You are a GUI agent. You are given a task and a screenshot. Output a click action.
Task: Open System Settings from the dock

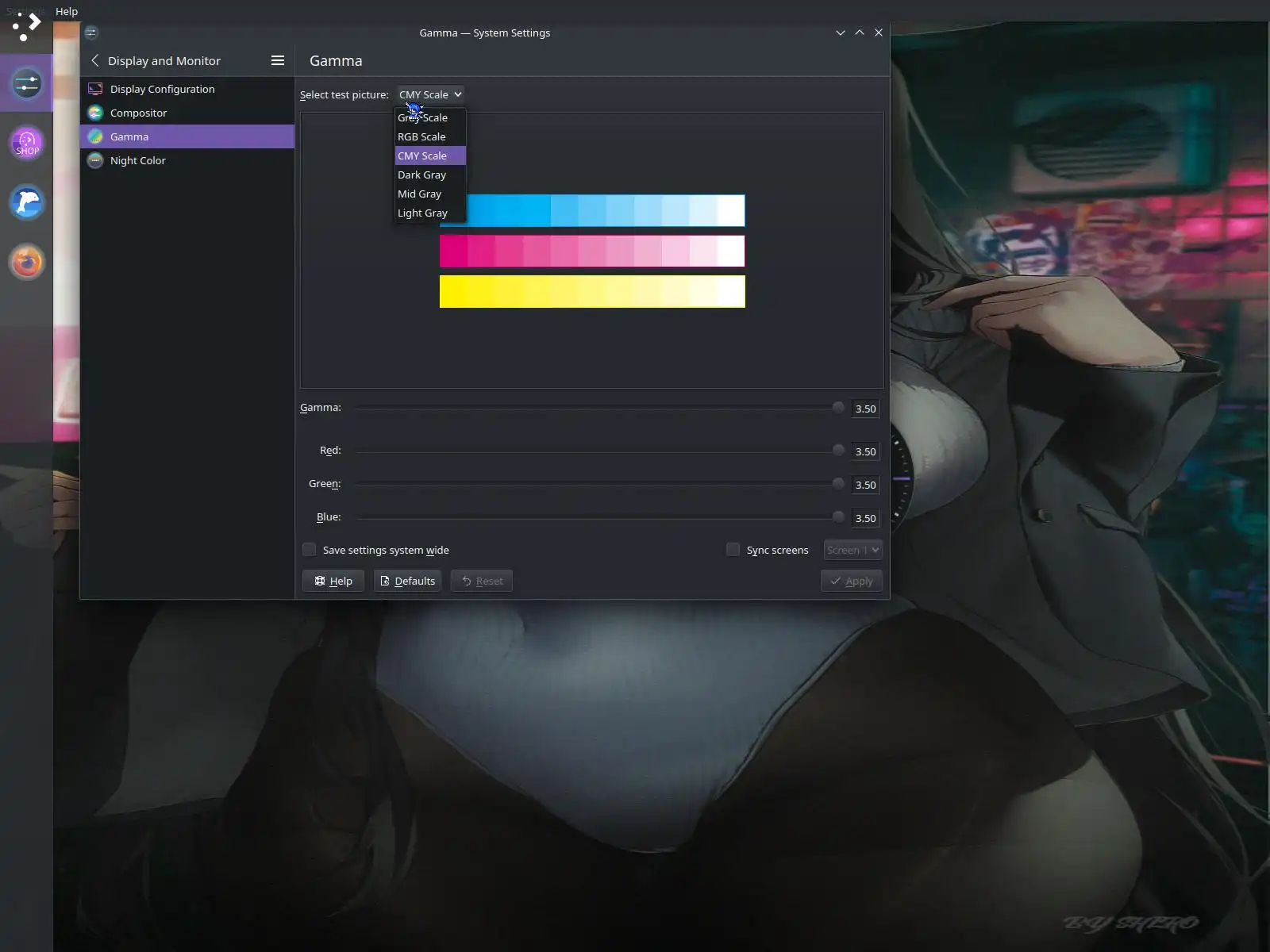click(26, 83)
